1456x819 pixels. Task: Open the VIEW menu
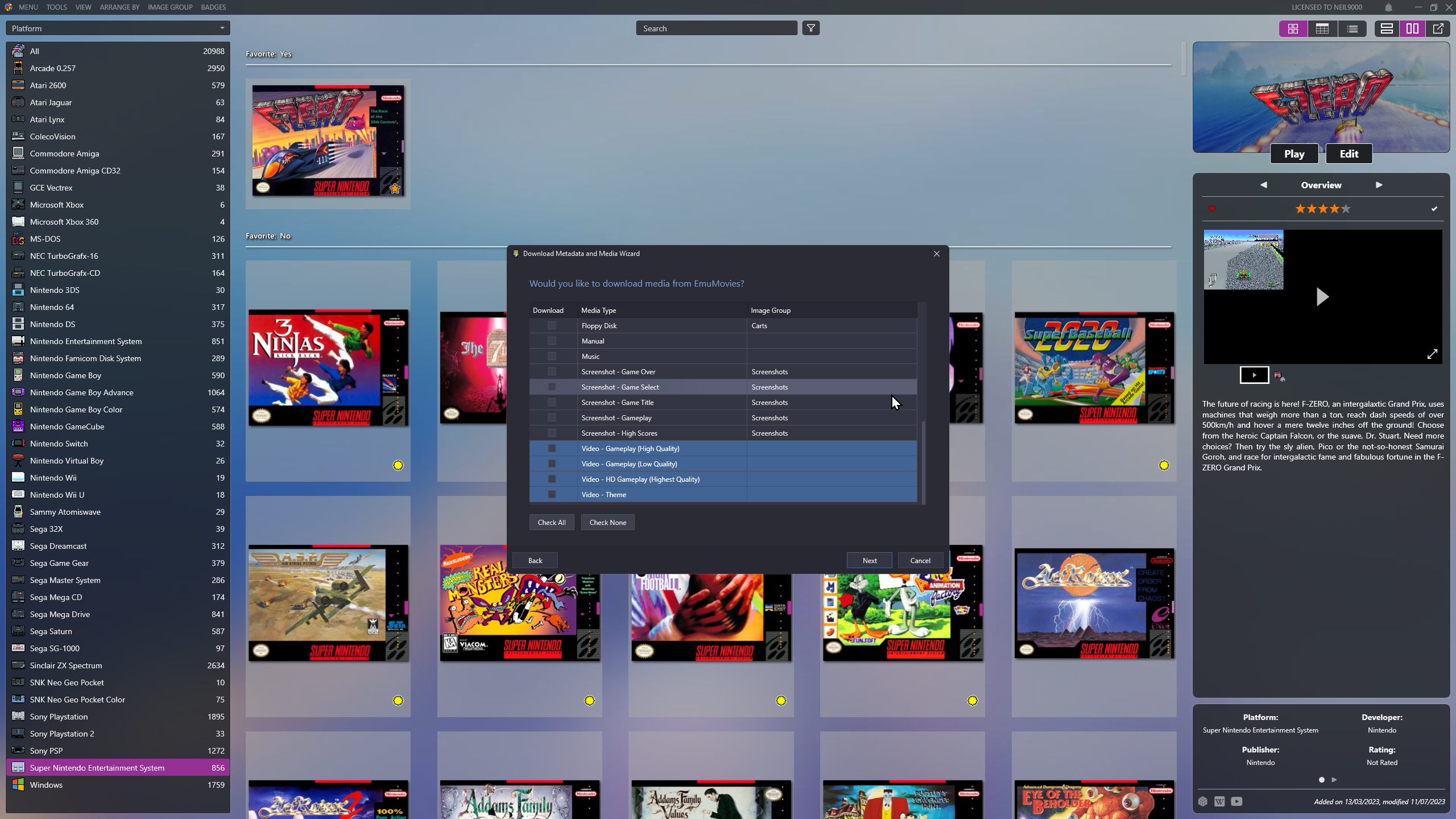coord(83,7)
